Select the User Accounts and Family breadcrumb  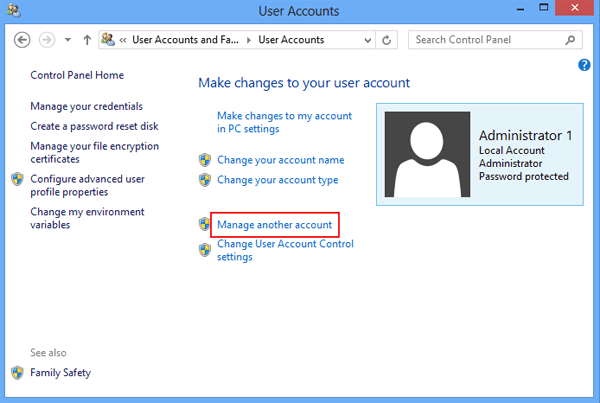pos(184,40)
